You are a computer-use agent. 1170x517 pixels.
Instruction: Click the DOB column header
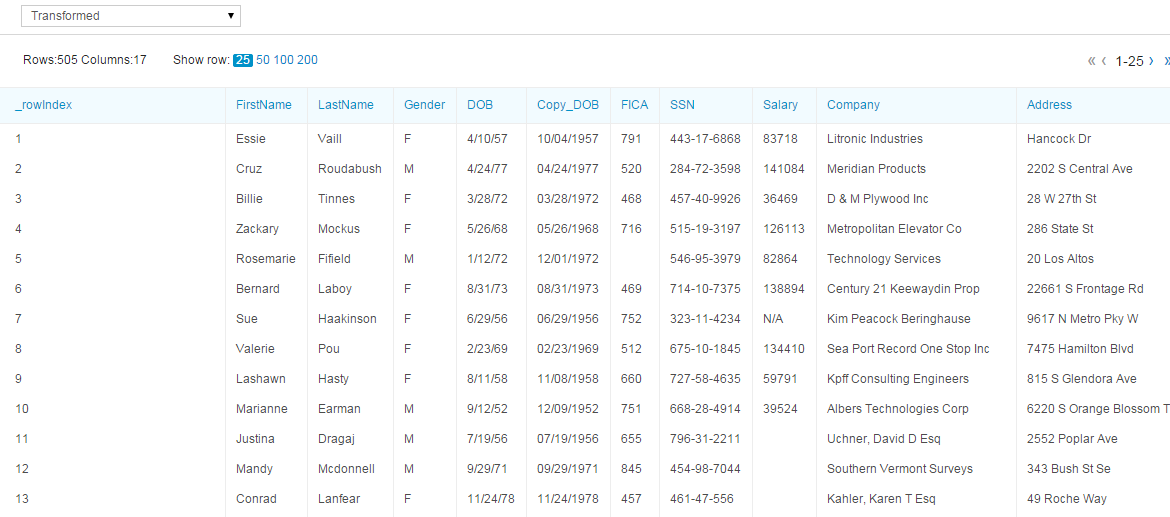tap(480, 105)
